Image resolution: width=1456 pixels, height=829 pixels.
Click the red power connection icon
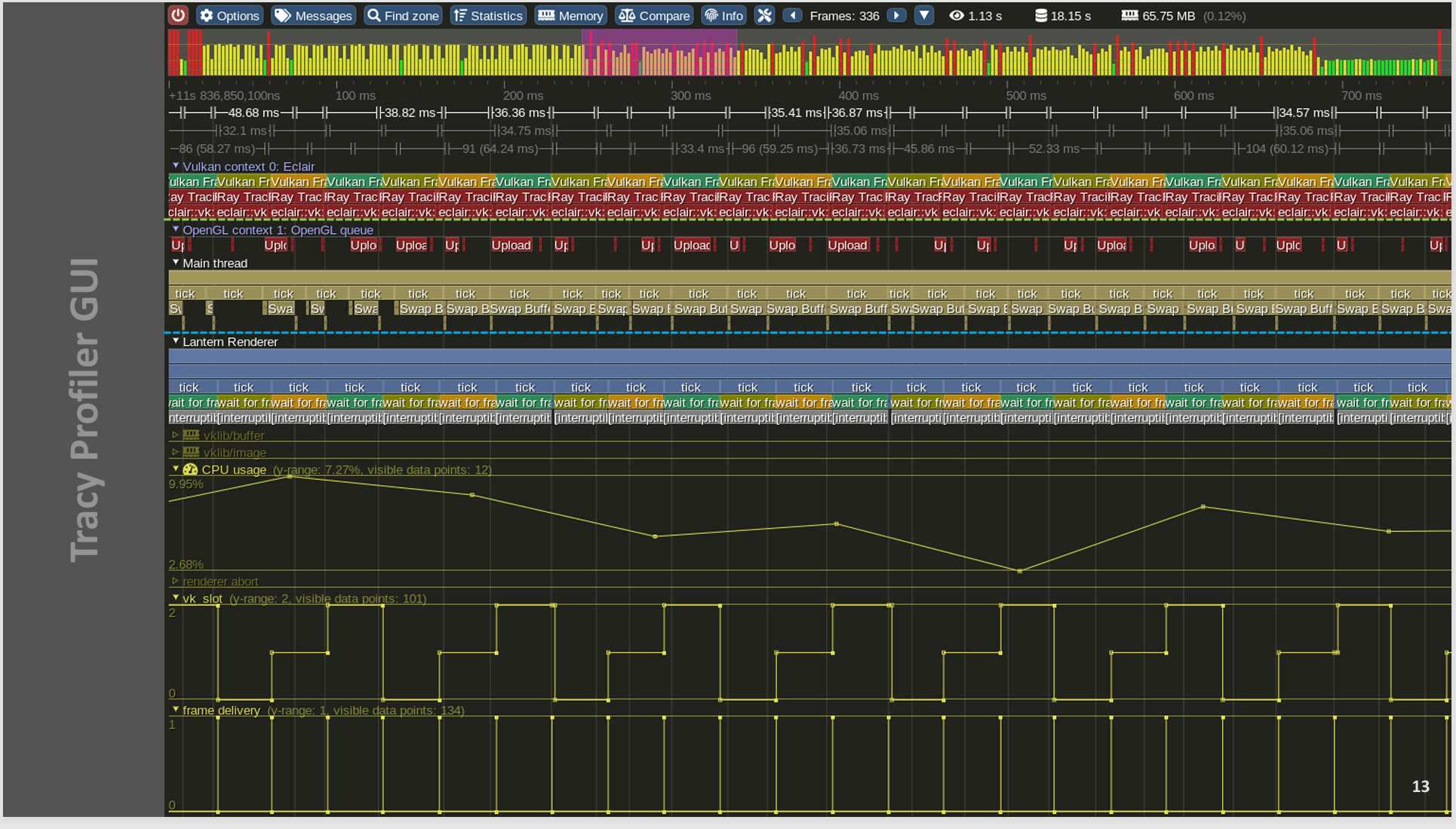(178, 15)
